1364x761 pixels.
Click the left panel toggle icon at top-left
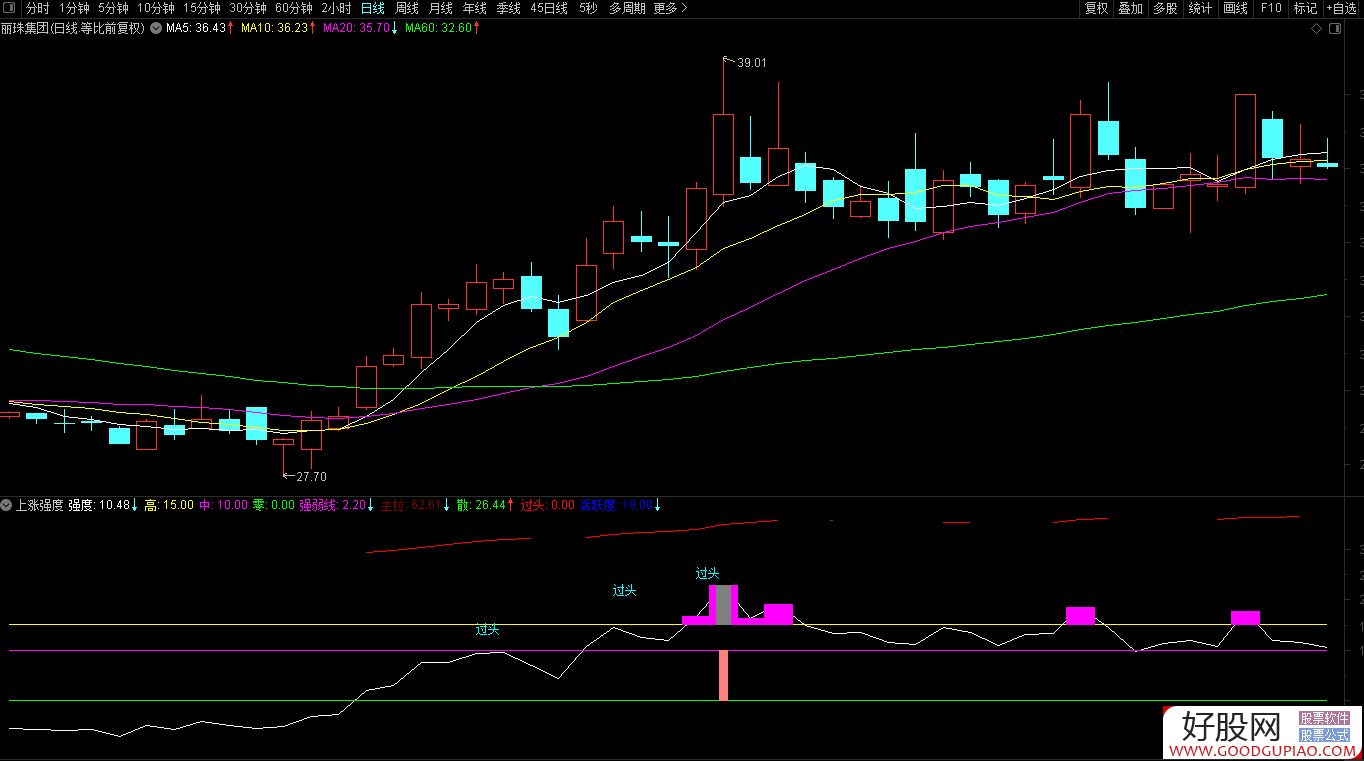pyautogui.click(x=9, y=8)
